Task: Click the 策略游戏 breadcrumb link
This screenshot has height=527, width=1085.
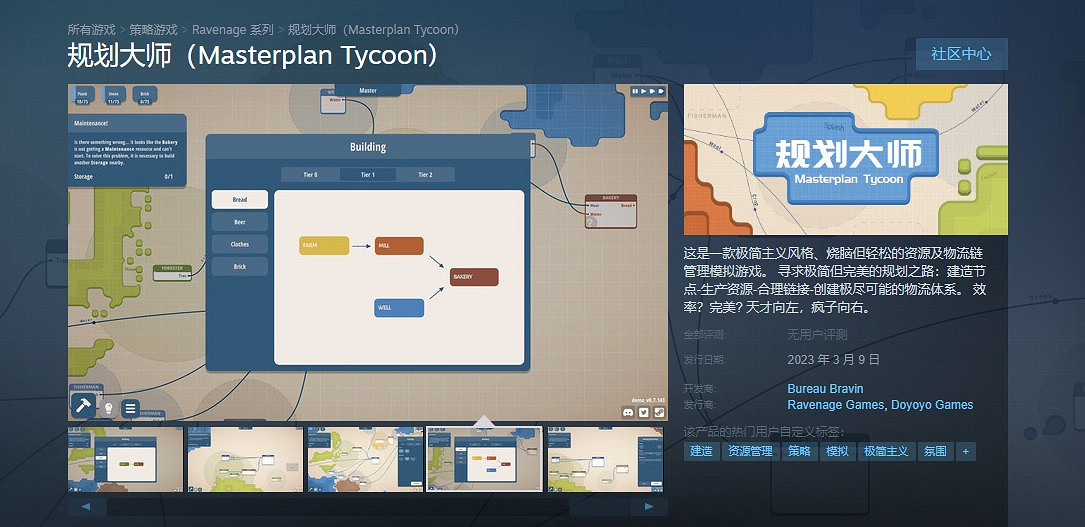Action: click(x=153, y=30)
